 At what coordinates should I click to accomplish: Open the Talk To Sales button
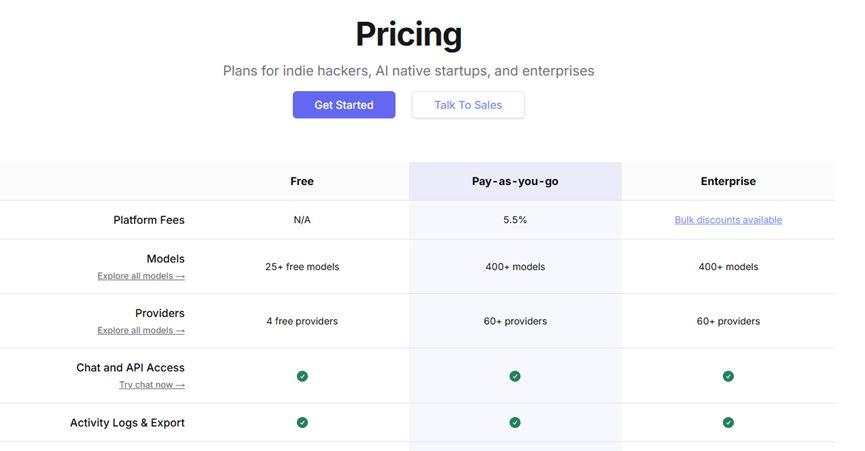coord(468,105)
